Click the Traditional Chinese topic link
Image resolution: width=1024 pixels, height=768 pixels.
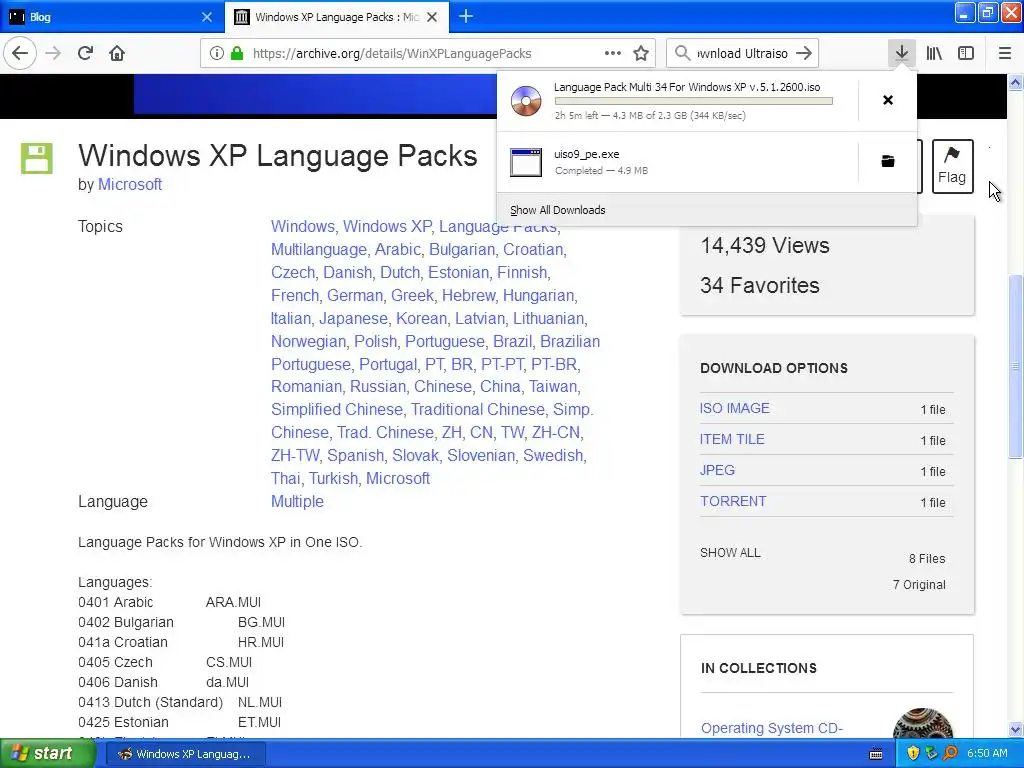[x=477, y=409]
